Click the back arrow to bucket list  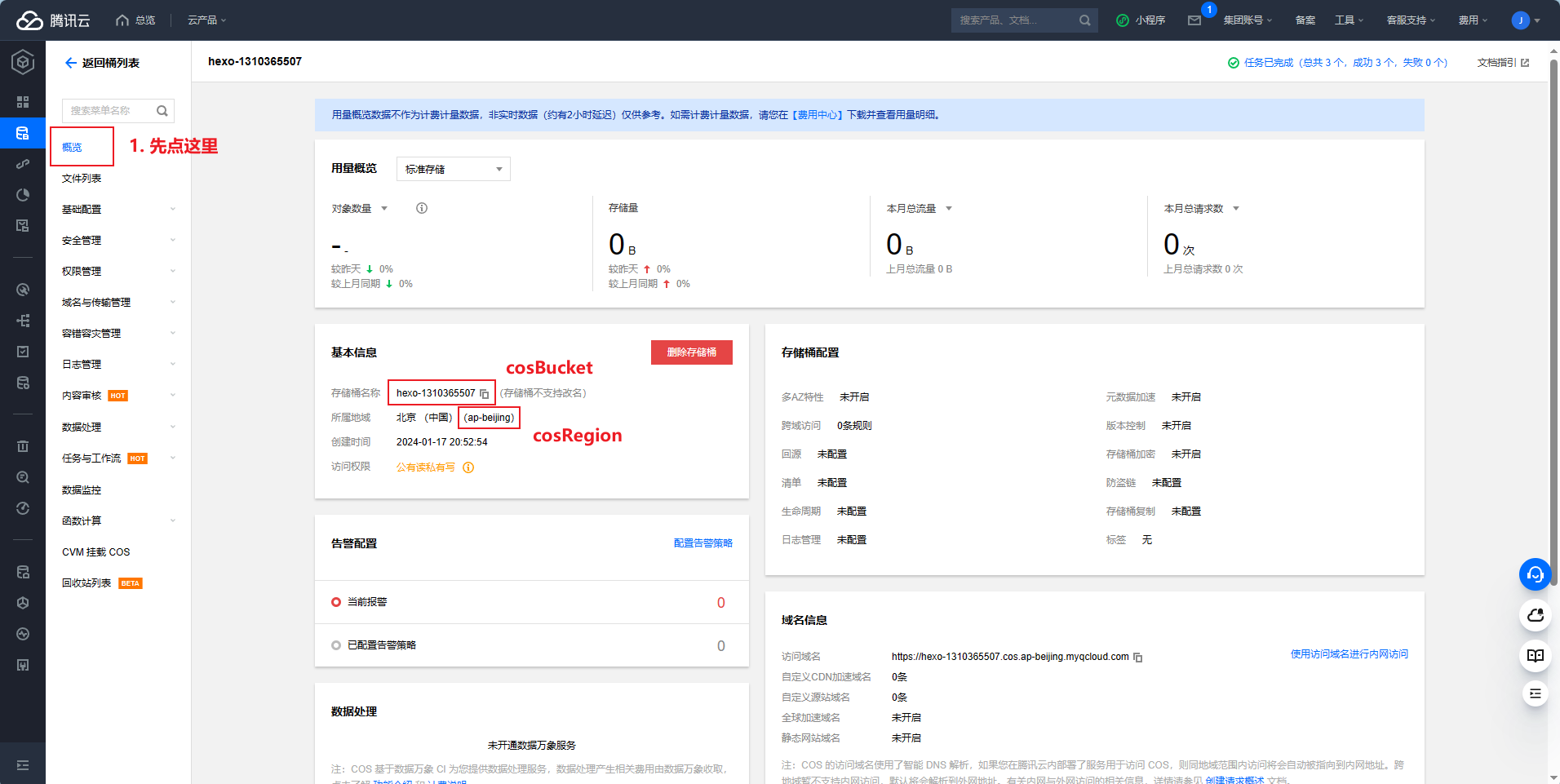coord(71,63)
